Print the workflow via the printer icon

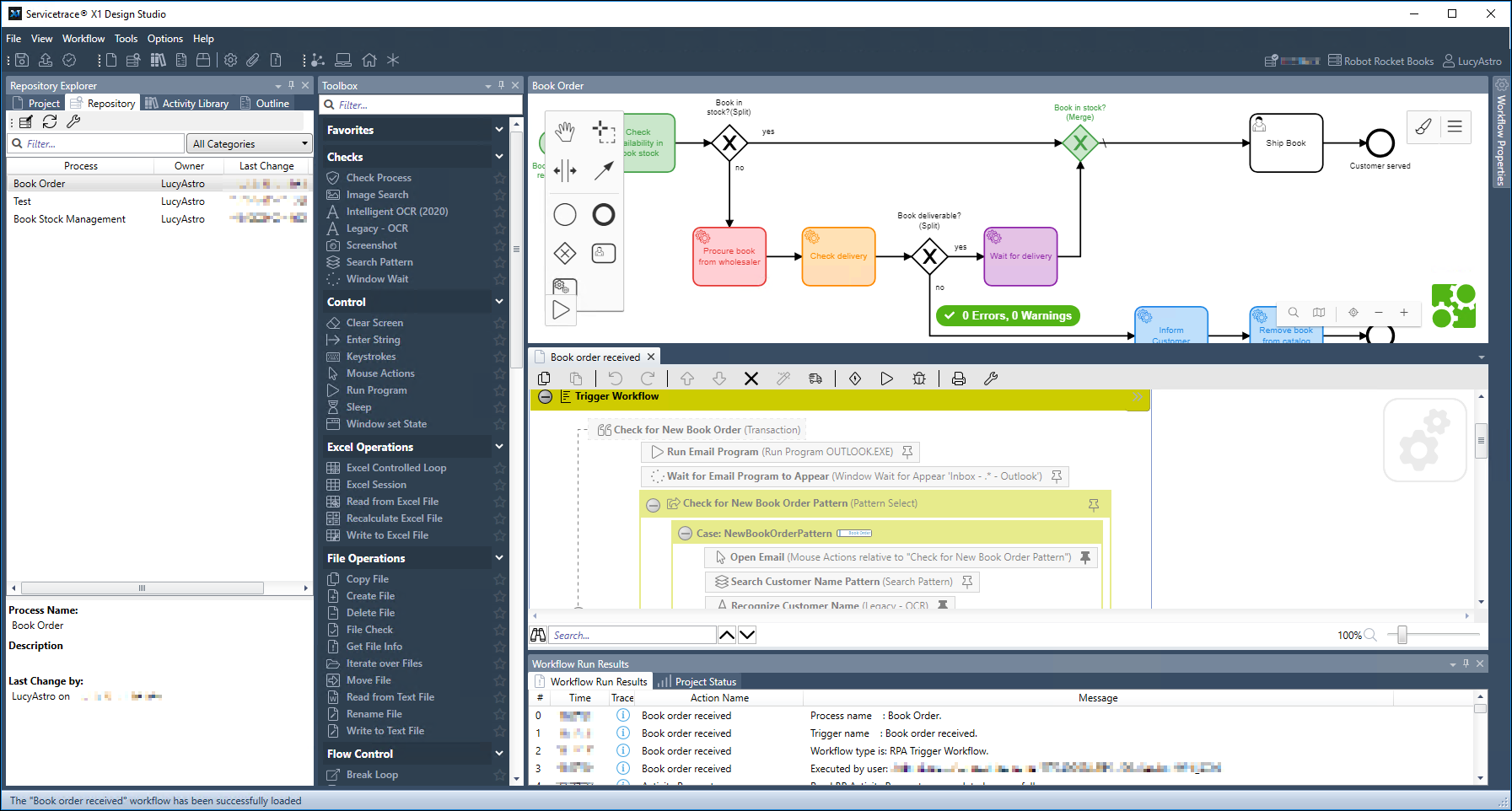[x=958, y=379]
